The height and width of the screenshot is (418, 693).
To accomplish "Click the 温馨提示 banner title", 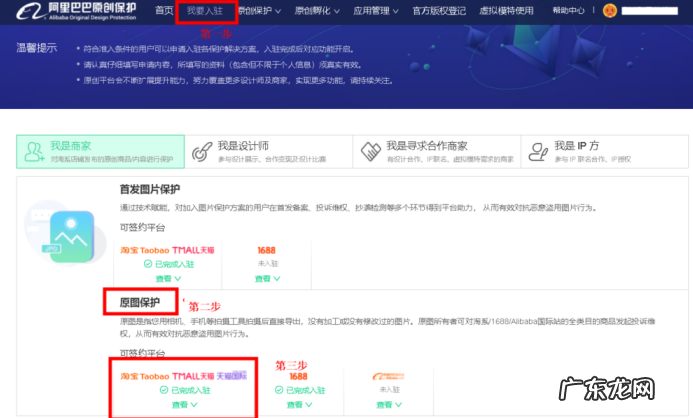I will pos(37,48).
